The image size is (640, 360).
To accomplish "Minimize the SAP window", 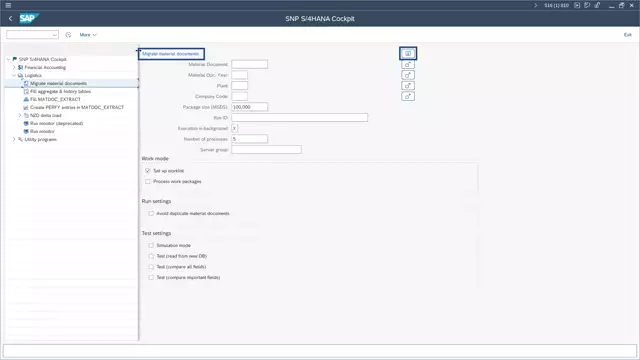I will [611, 6].
